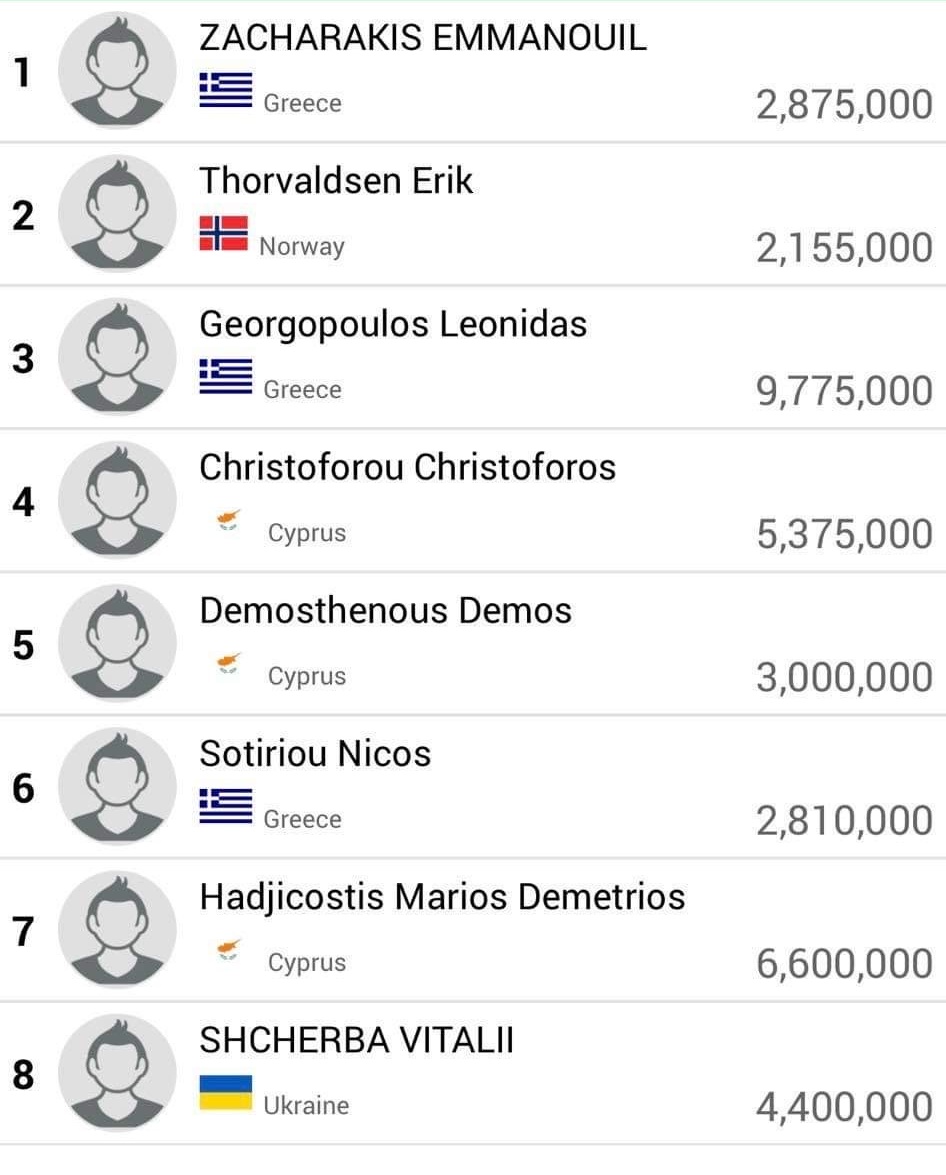Open Georgopoulos Leonidas' avatar picture

click(118, 357)
